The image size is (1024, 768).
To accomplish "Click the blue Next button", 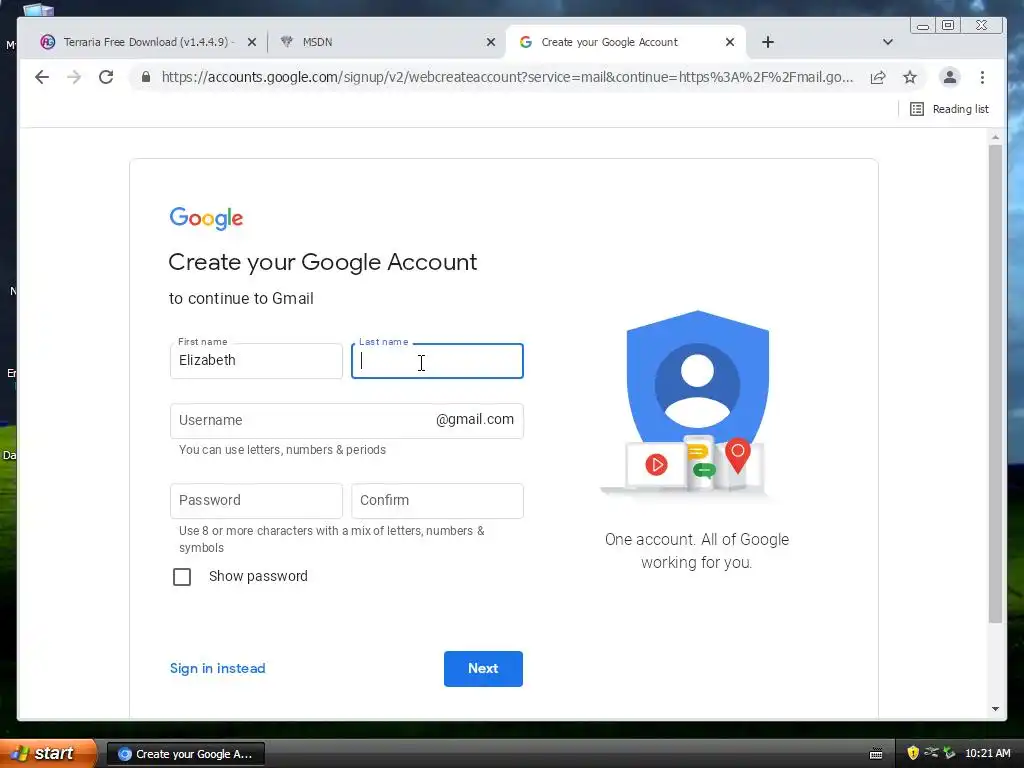I will click(483, 669).
